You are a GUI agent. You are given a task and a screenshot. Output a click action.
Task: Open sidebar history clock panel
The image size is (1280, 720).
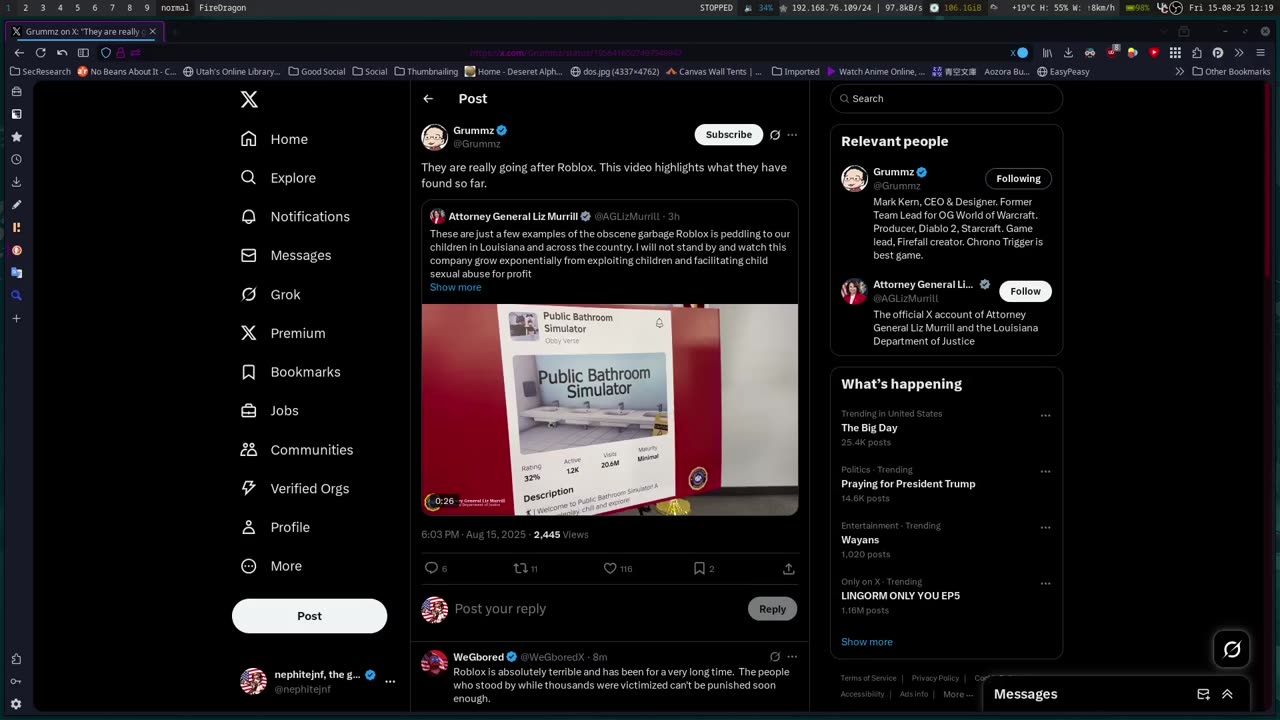pos(16,159)
